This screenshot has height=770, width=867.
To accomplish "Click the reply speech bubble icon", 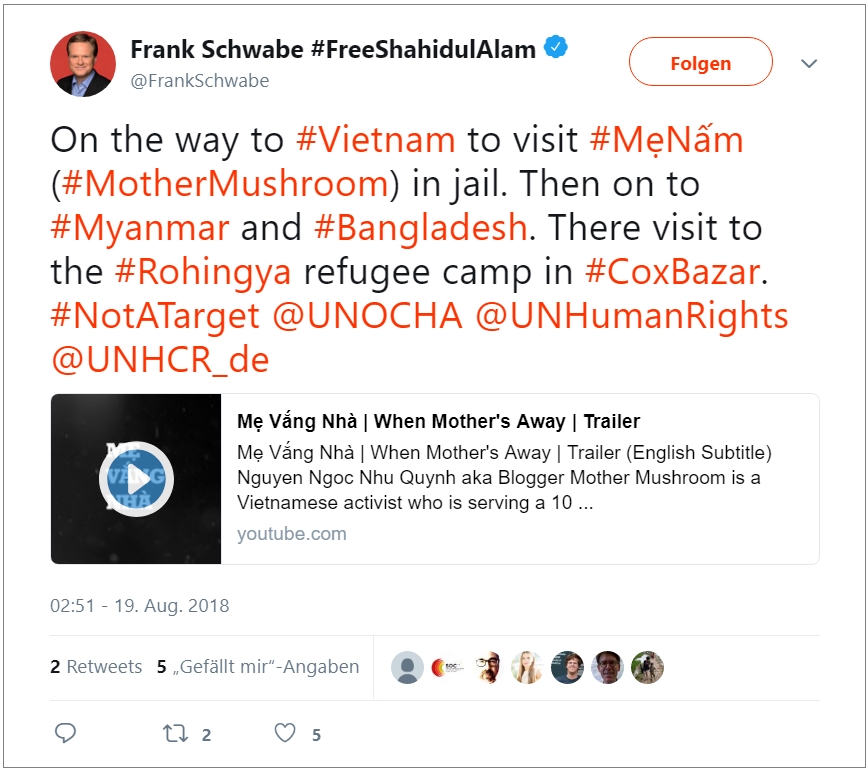I will tap(65, 734).
